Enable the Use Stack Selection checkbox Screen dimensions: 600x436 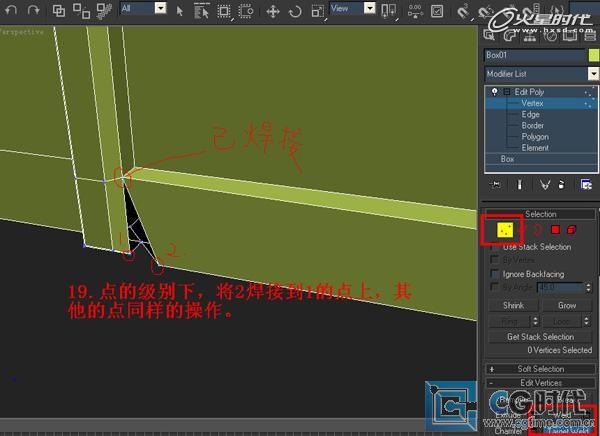click(495, 247)
